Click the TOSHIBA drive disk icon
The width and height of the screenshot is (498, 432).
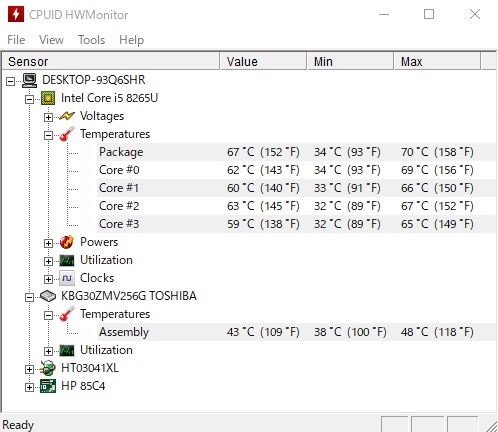click(48, 296)
